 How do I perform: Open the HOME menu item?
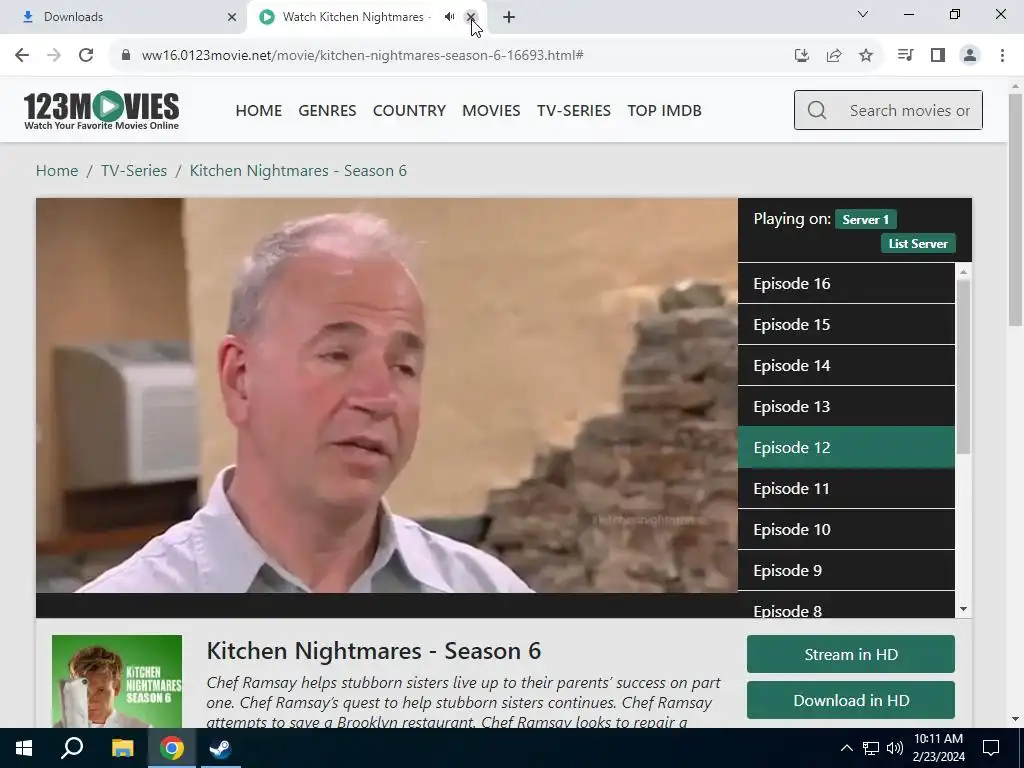[x=259, y=110]
